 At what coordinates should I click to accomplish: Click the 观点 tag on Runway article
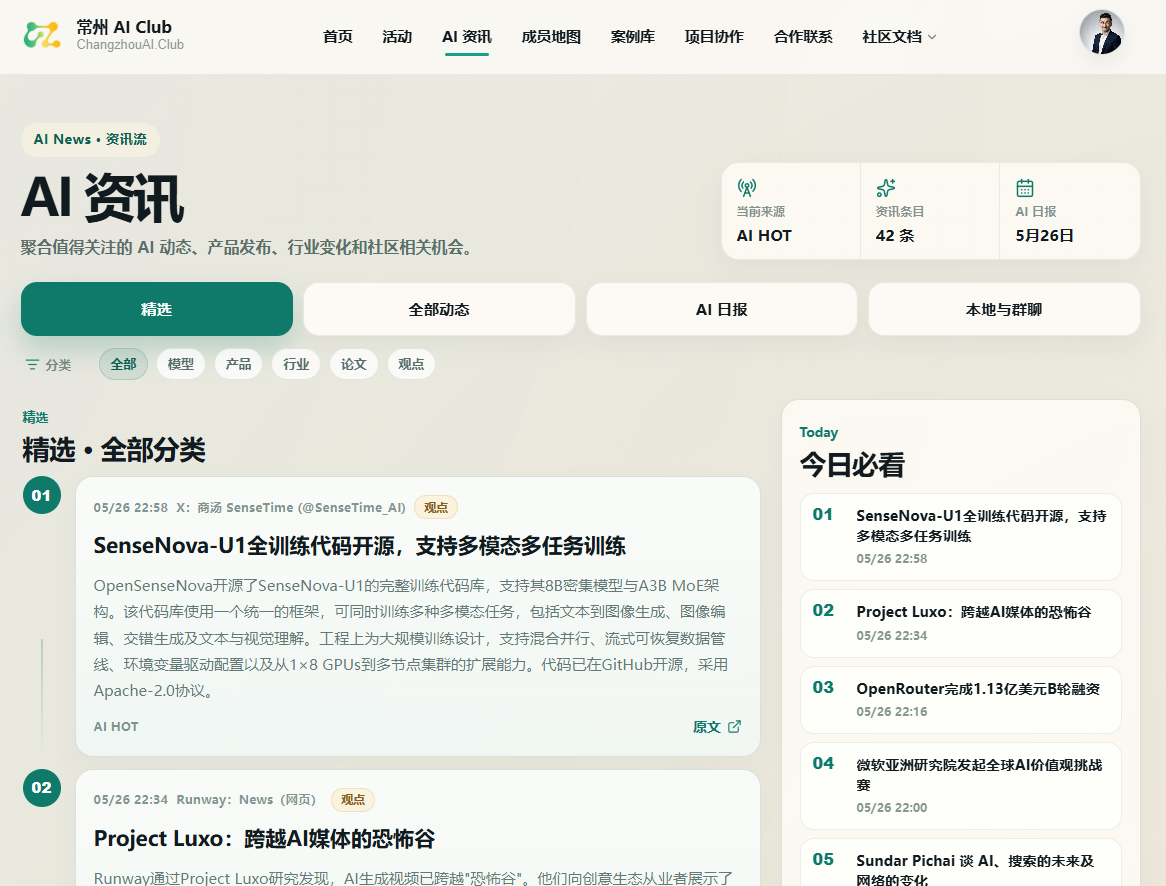point(352,800)
